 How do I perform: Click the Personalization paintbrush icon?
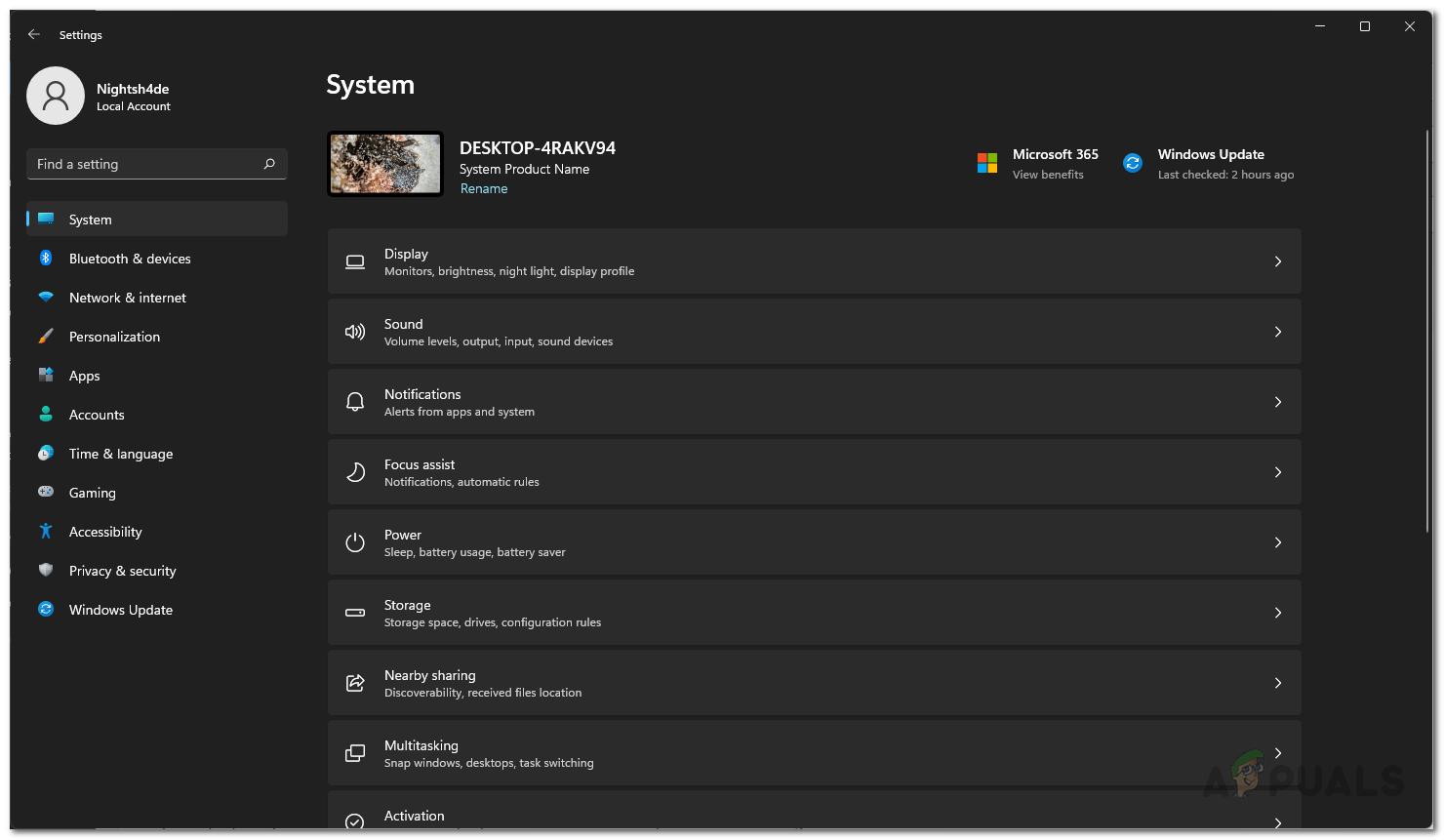46,336
